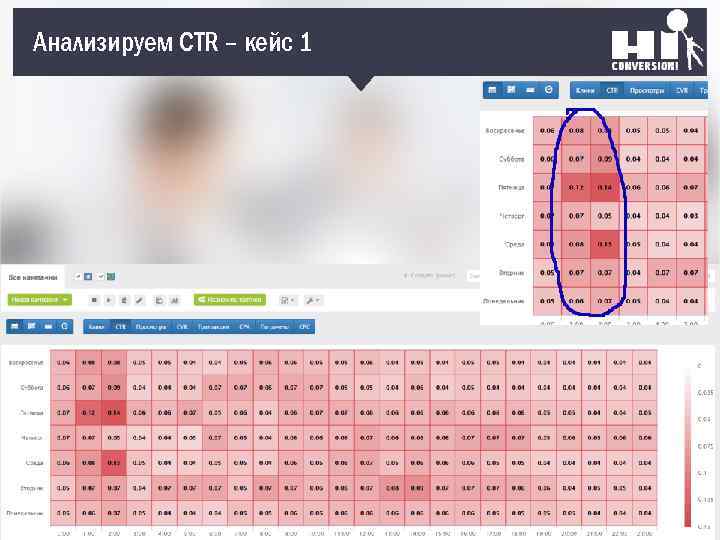Select bar view icon in upper inset toolbar

tap(530, 90)
